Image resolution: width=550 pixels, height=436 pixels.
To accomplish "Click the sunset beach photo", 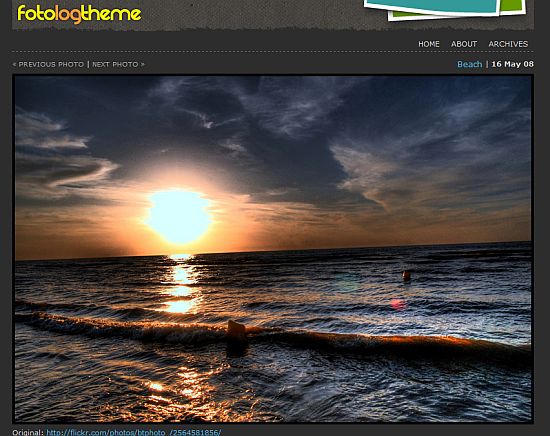I will 273,248.
